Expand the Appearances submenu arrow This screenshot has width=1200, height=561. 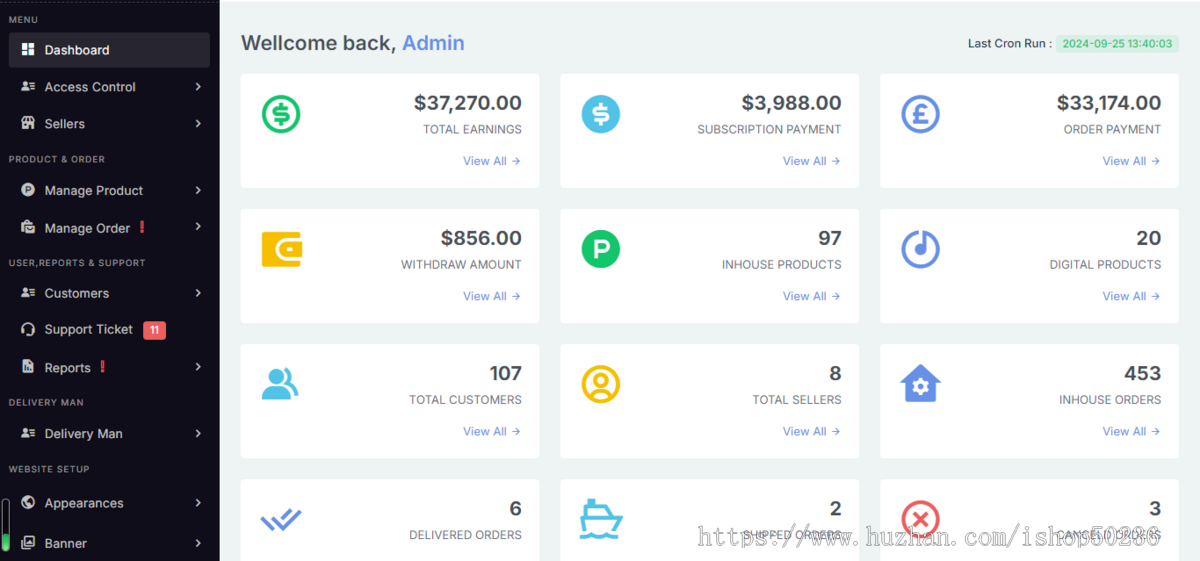coord(198,503)
